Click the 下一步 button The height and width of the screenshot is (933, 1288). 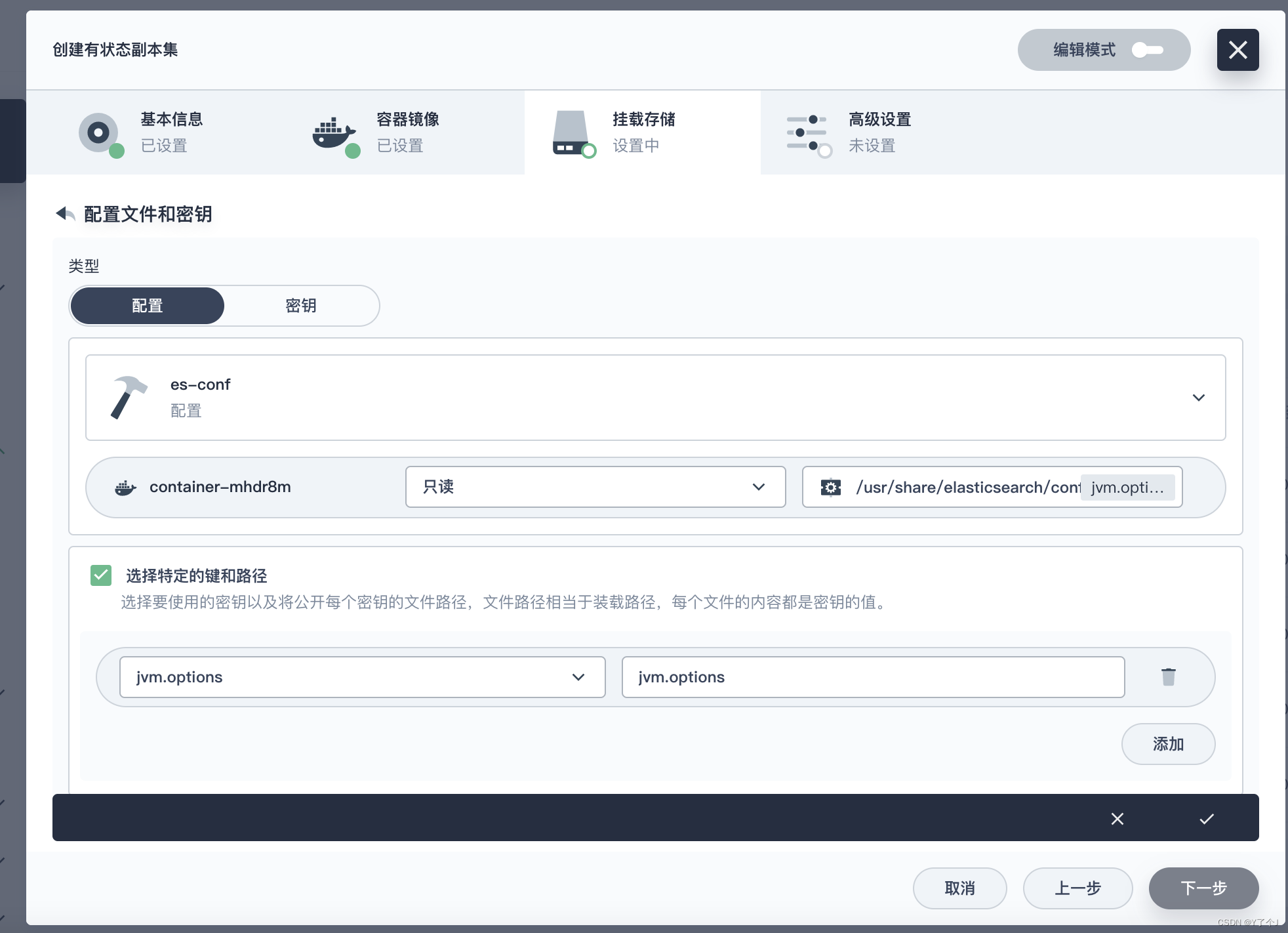point(1204,888)
